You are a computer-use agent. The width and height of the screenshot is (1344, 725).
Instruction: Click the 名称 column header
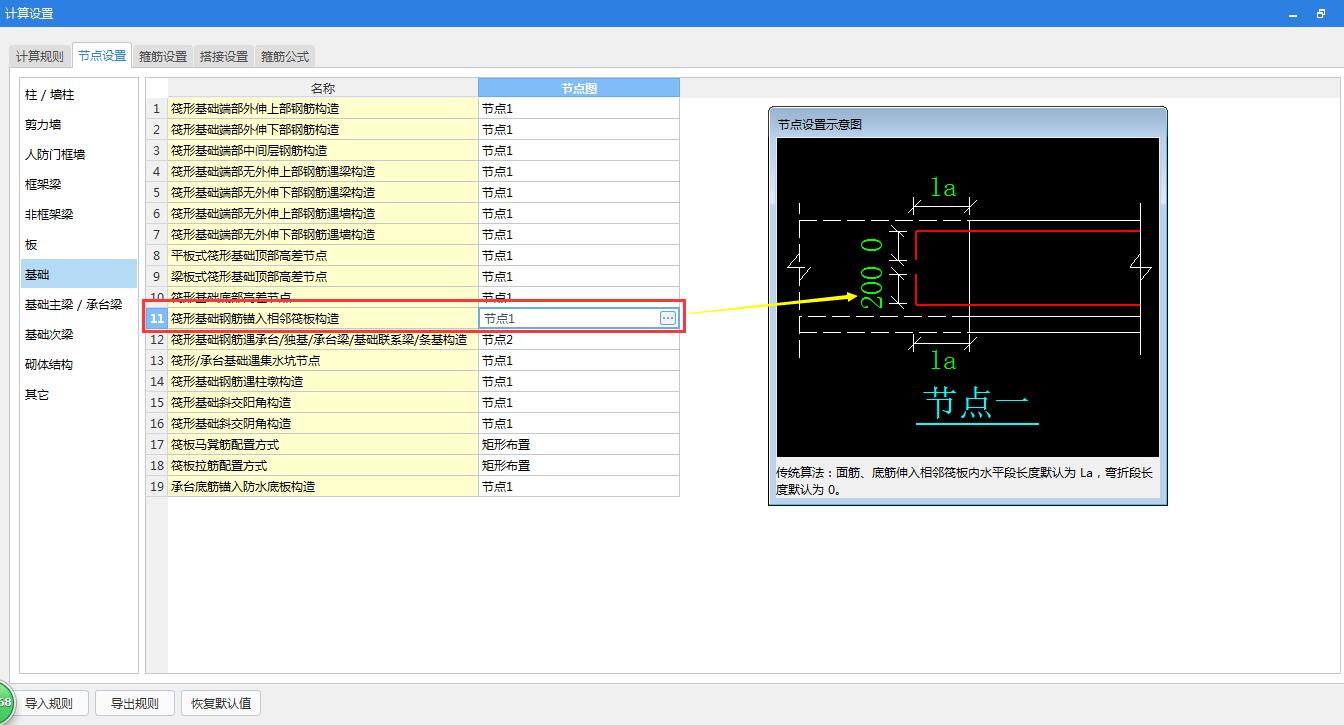click(322, 88)
